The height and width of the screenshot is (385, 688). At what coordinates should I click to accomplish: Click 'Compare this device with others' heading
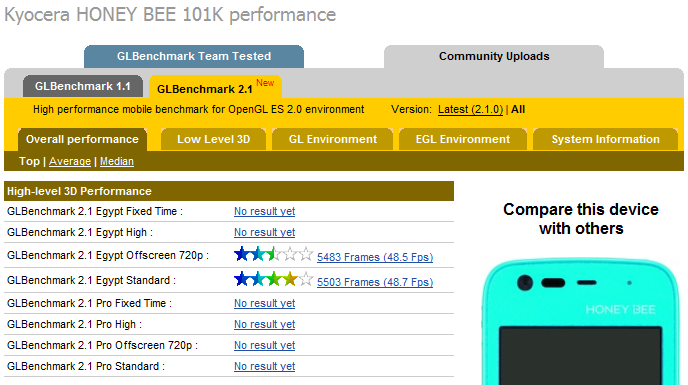[x=581, y=219]
